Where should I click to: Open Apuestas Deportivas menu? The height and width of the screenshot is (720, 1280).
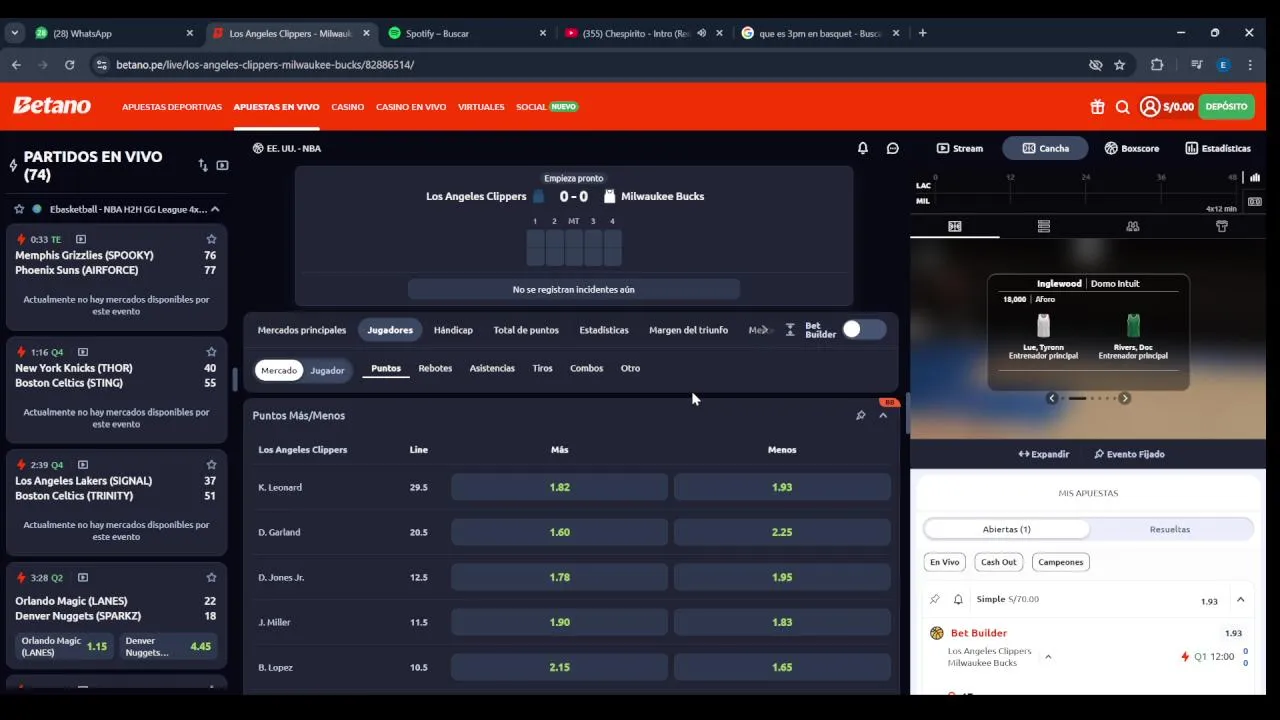pos(172,107)
